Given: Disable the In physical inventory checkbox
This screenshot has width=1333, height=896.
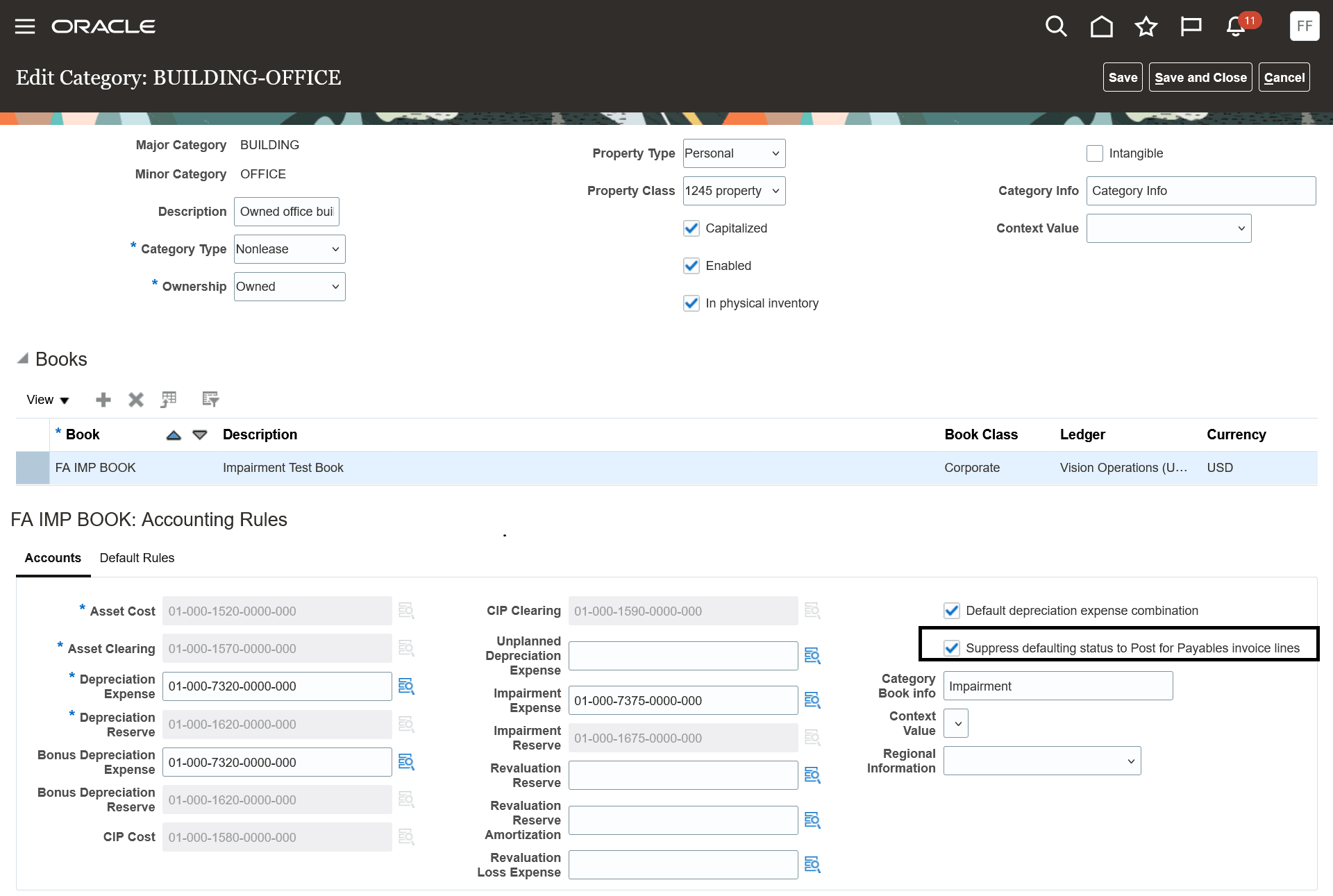Looking at the screenshot, I should coord(691,303).
